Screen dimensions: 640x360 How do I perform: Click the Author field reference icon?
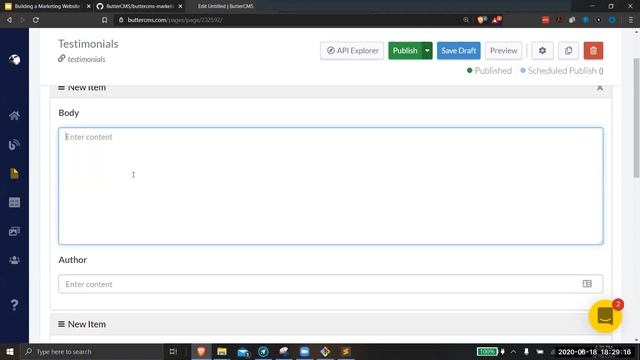pyautogui.click(x=587, y=284)
